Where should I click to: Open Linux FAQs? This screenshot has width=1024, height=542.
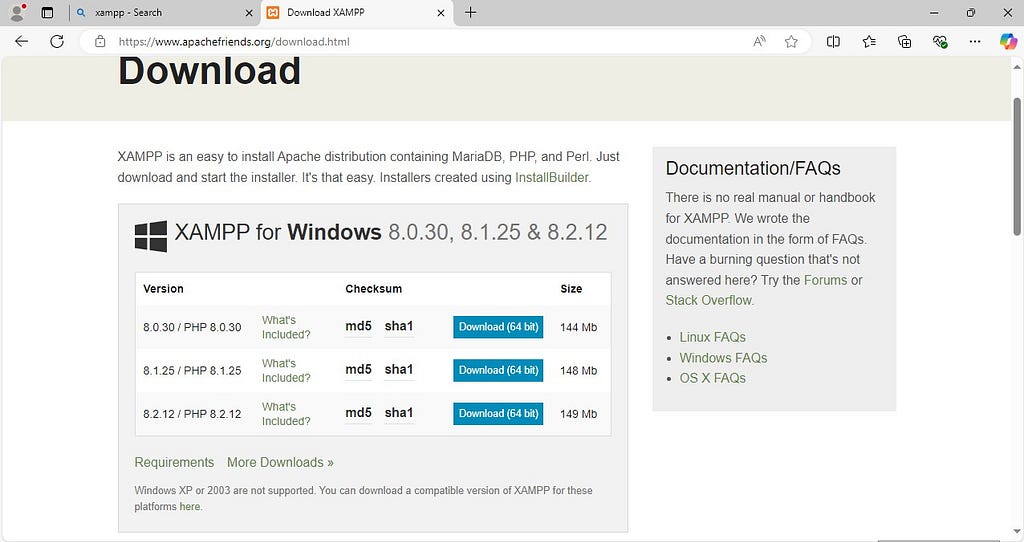pyautogui.click(x=712, y=338)
